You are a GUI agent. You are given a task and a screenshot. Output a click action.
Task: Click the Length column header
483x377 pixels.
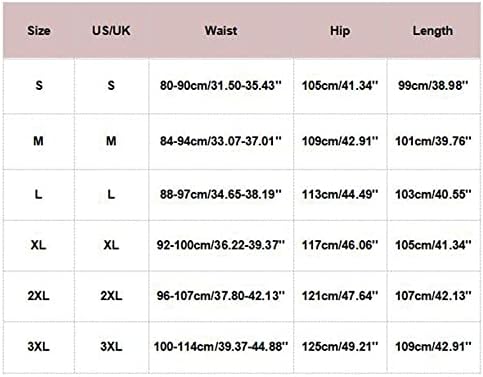pos(433,31)
